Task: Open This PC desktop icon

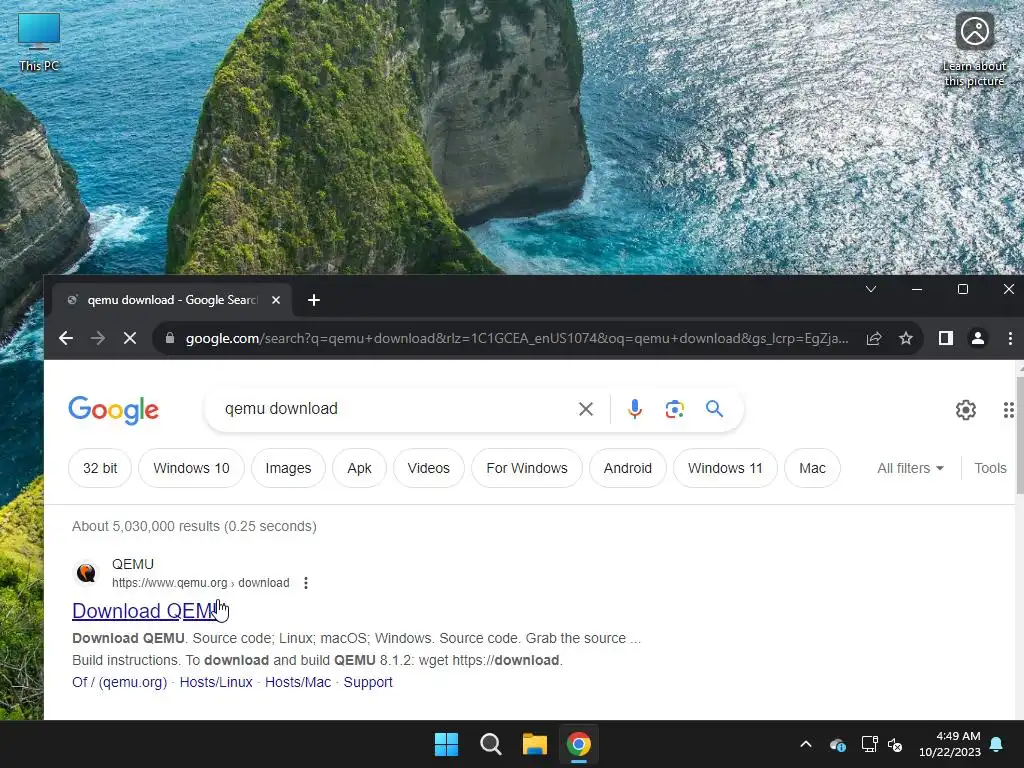Action: [39, 42]
